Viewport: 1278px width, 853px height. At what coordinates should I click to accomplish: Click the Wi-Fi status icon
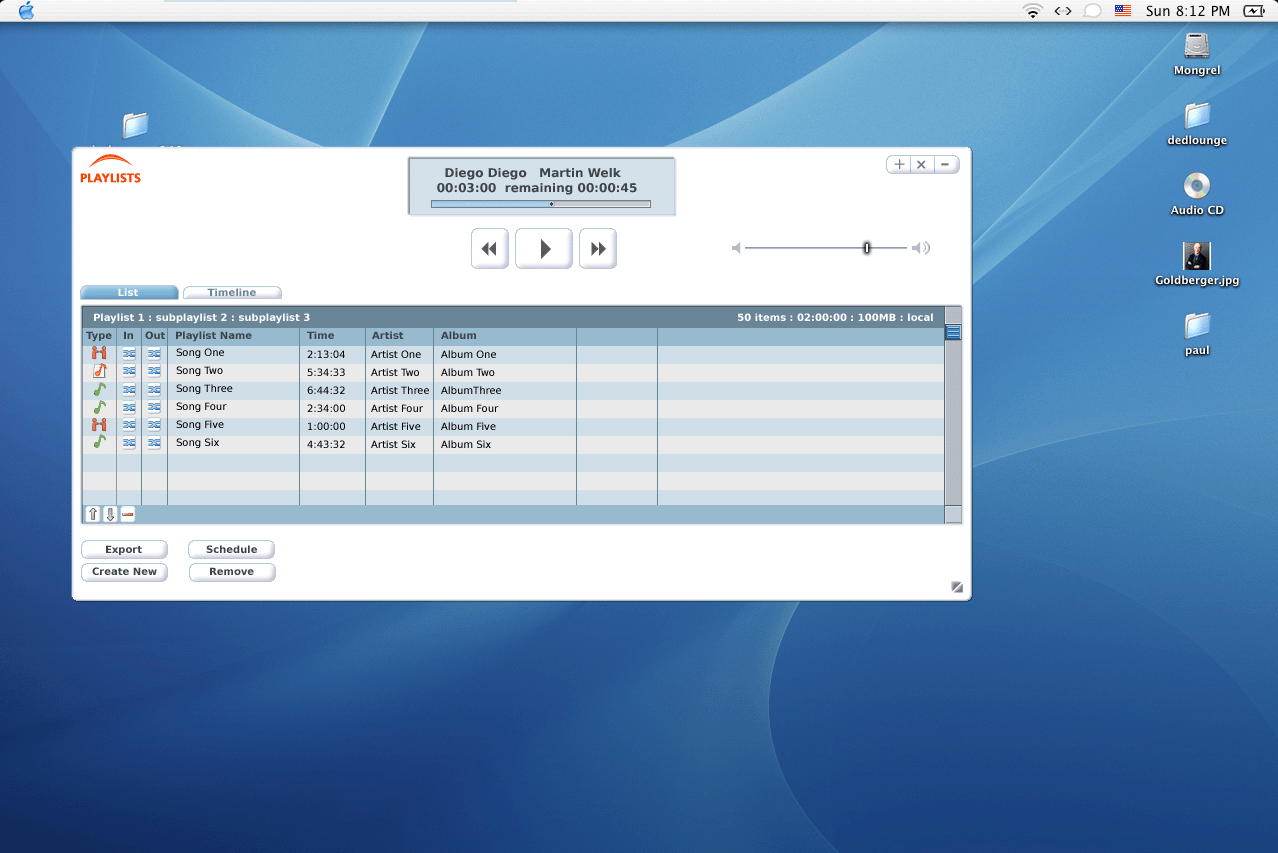(1032, 11)
